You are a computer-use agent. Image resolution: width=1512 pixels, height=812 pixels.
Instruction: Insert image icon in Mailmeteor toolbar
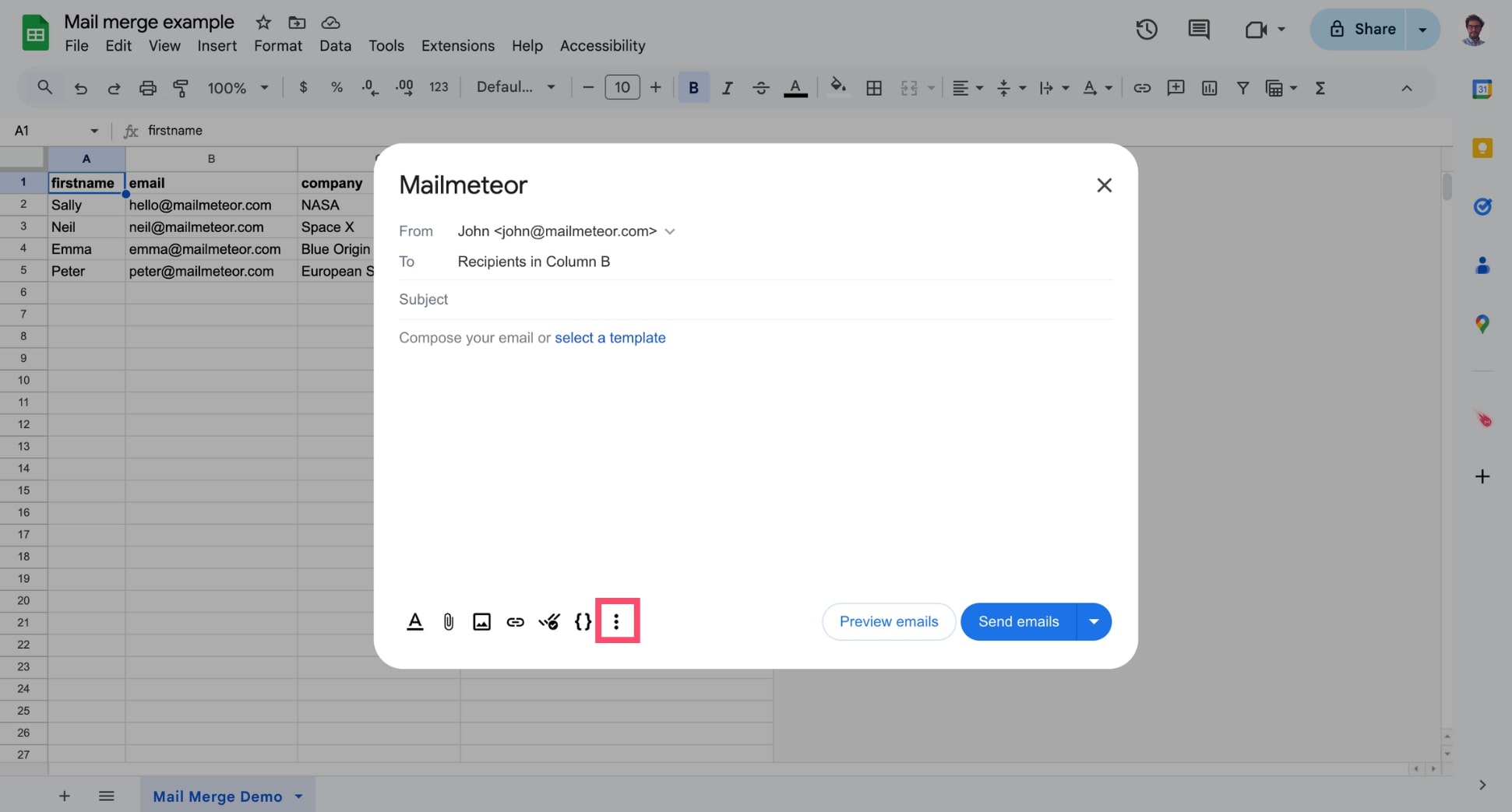[481, 621]
